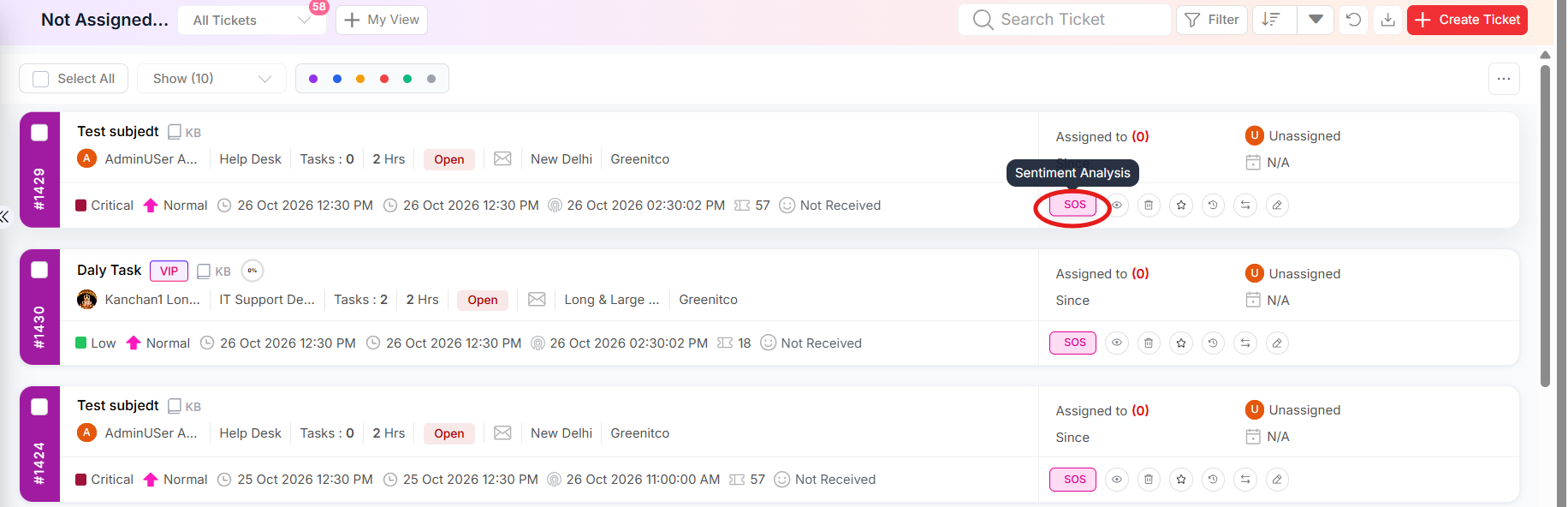Click the mail envelope icon on ticket #1430
The height and width of the screenshot is (507, 1568).
tap(537, 300)
